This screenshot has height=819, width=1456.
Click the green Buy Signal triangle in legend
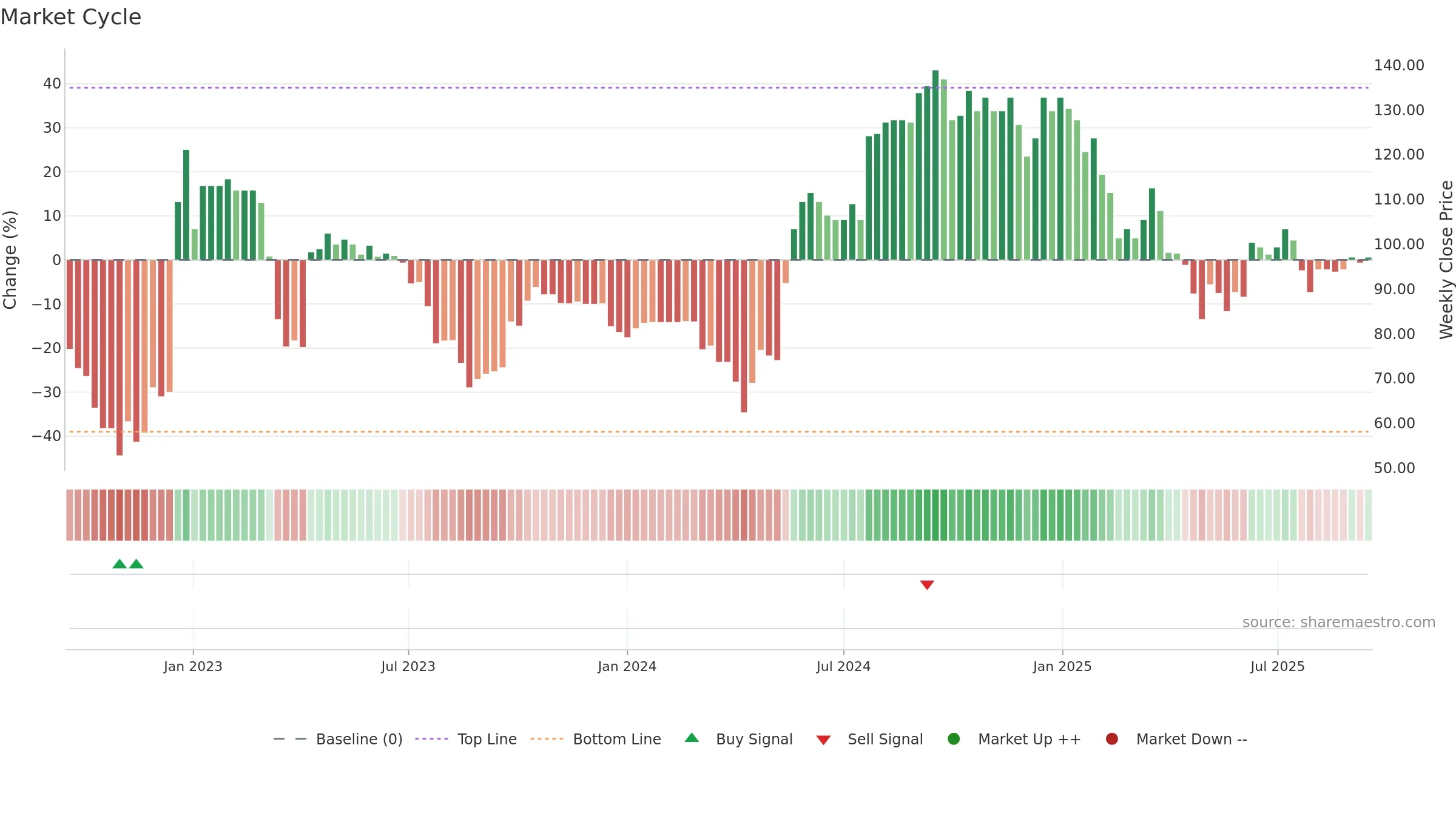[692, 738]
